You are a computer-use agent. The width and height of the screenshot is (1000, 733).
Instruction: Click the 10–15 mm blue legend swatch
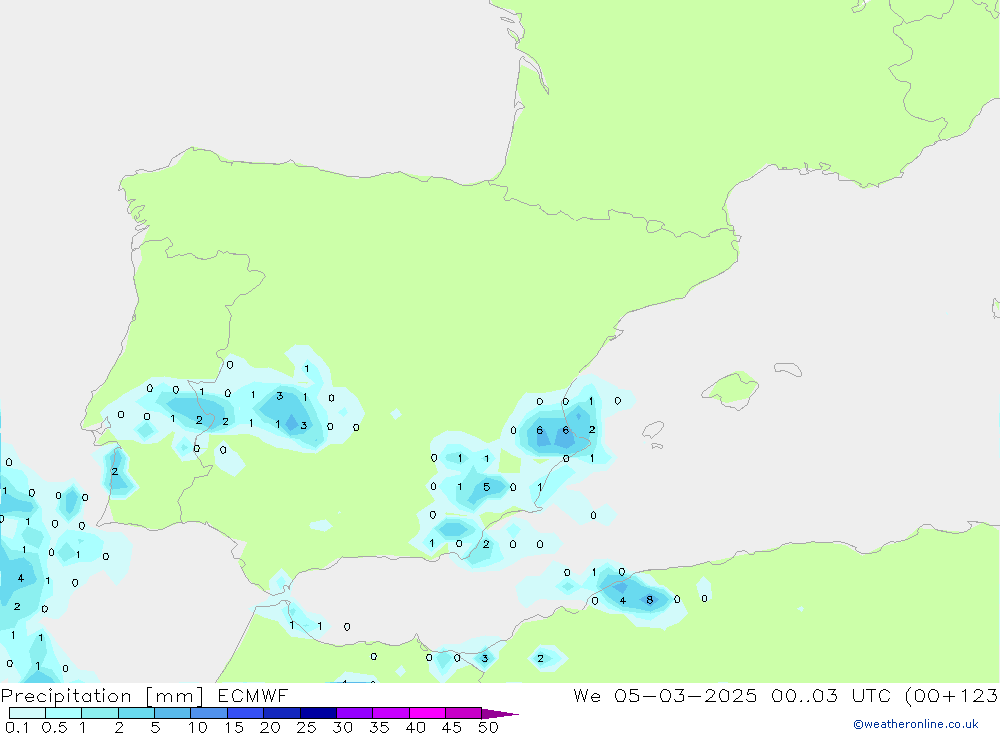209,713
